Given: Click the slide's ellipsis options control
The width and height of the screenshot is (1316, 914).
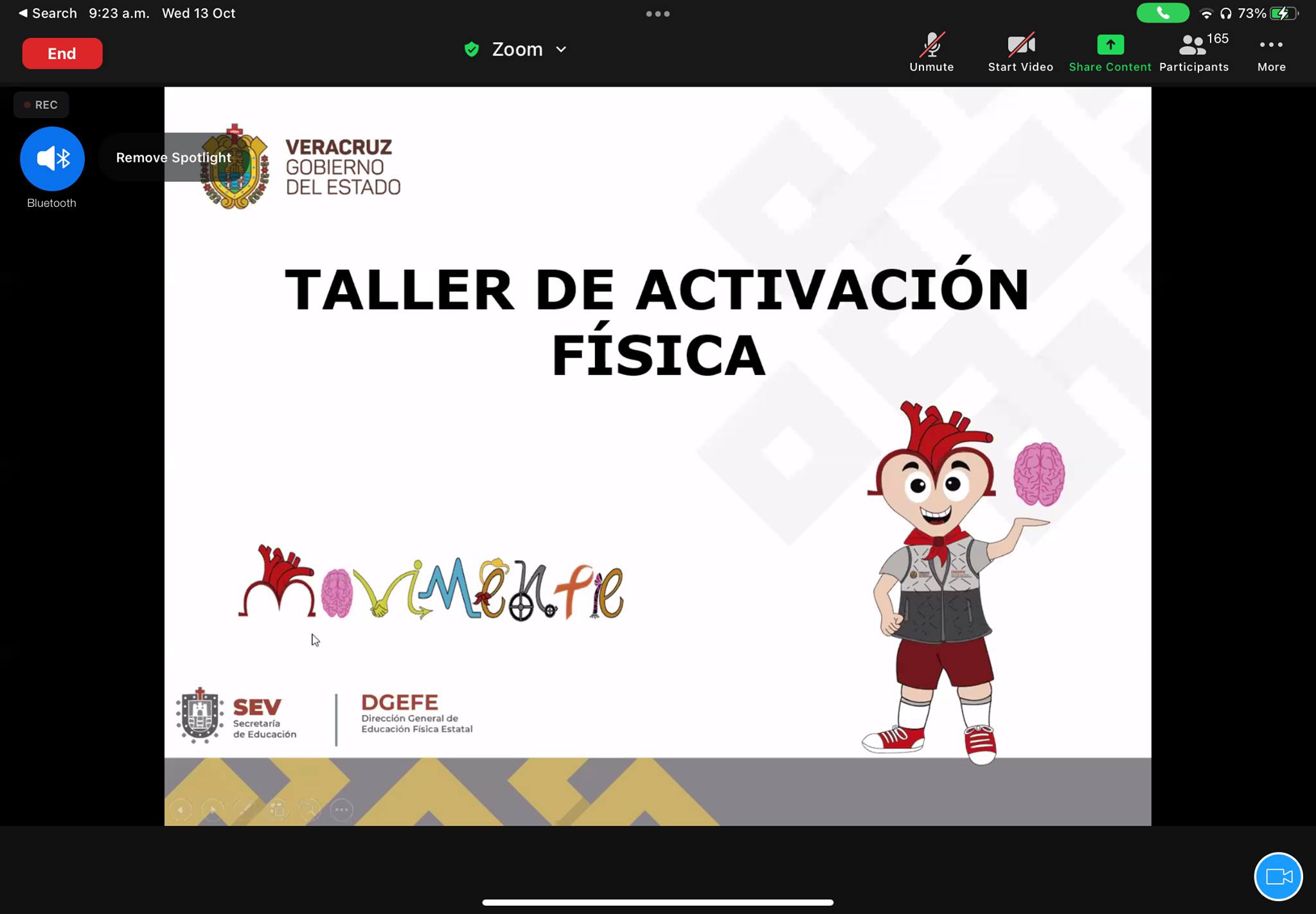Looking at the screenshot, I should (342, 810).
